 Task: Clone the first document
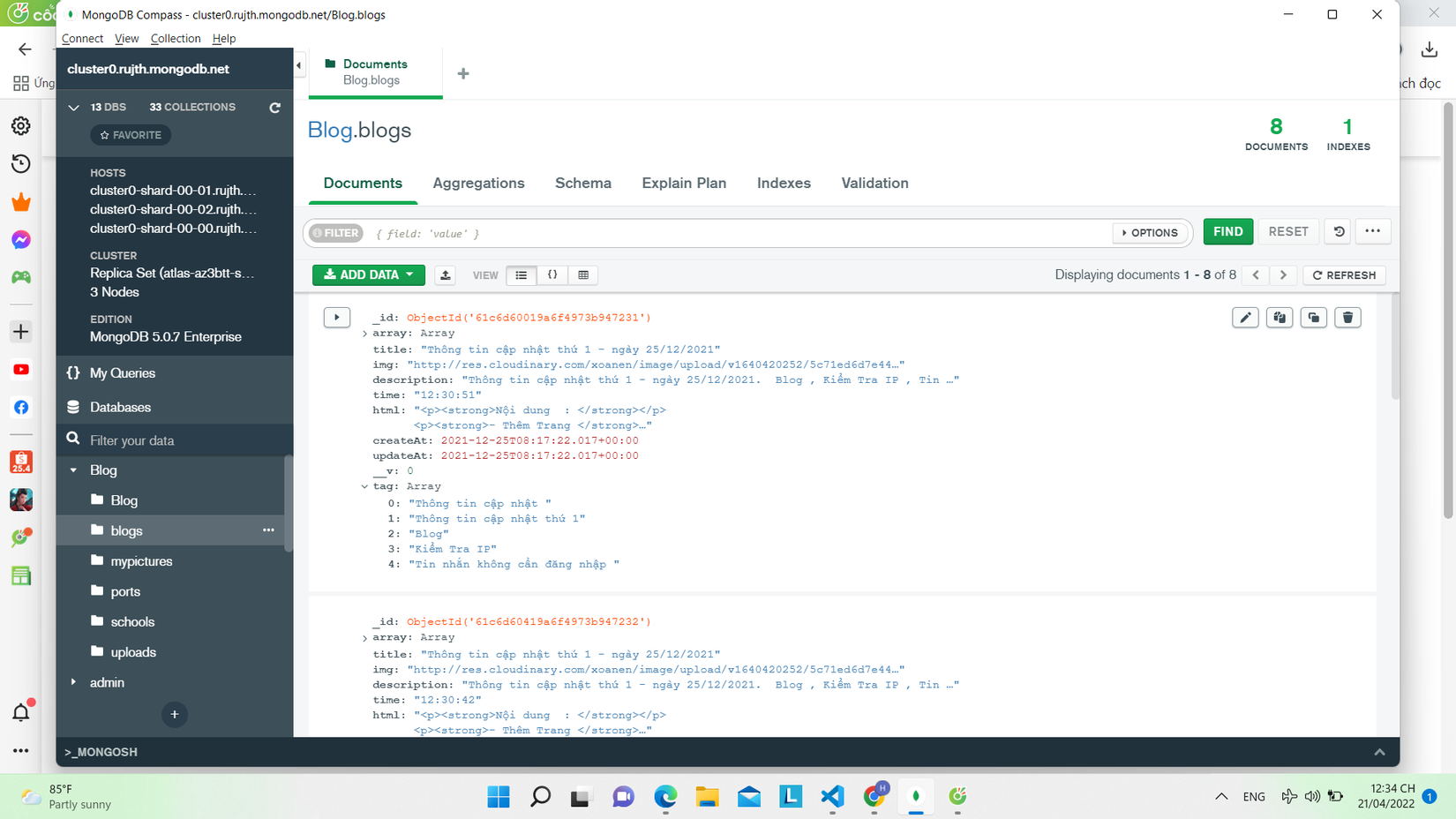(x=1313, y=318)
